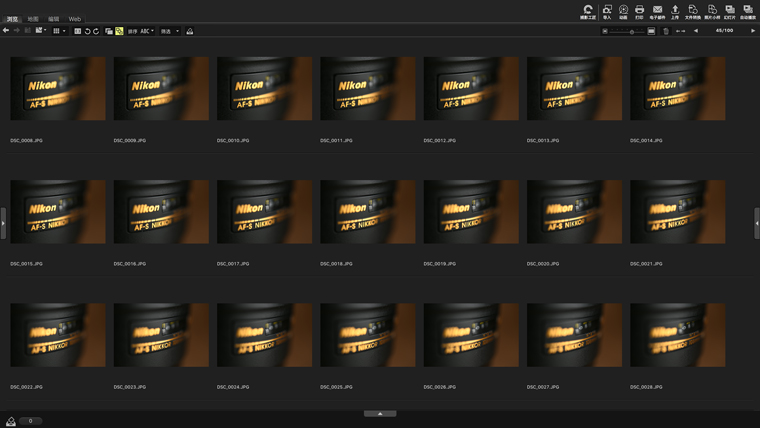This screenshot has width=760, height=428.
Task: Go to next image with right arrow
Action: [753, 31]
